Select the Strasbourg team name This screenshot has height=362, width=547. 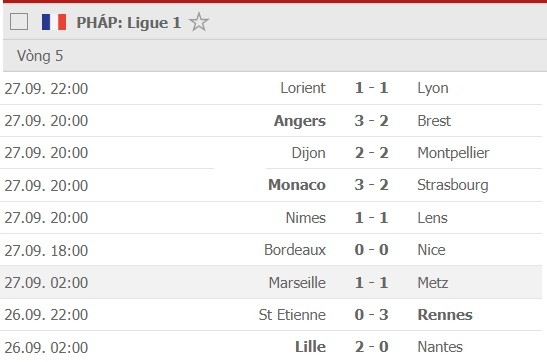(x=453, y=185)
